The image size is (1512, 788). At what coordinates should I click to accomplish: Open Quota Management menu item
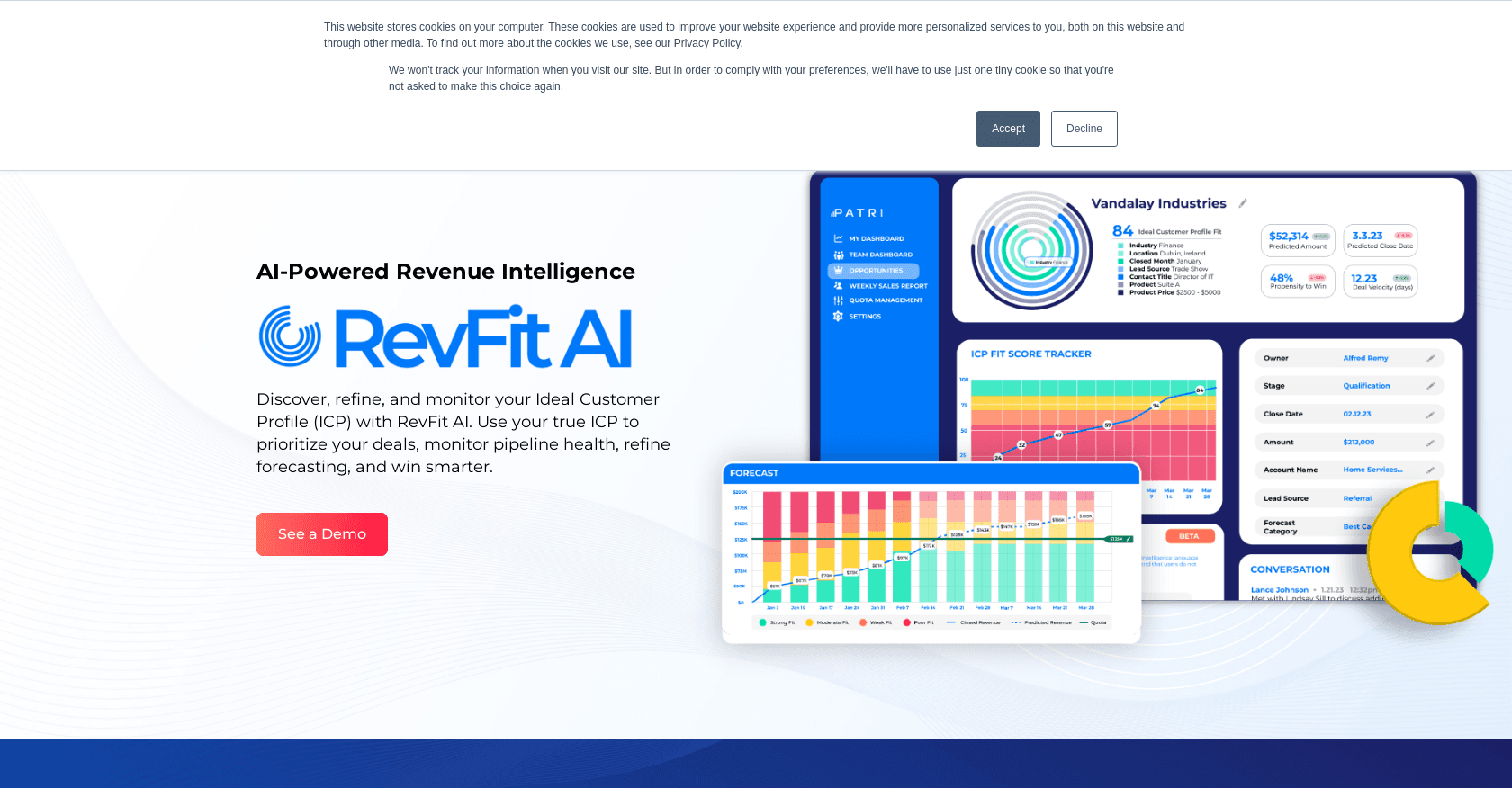click(x=886, y=300)
